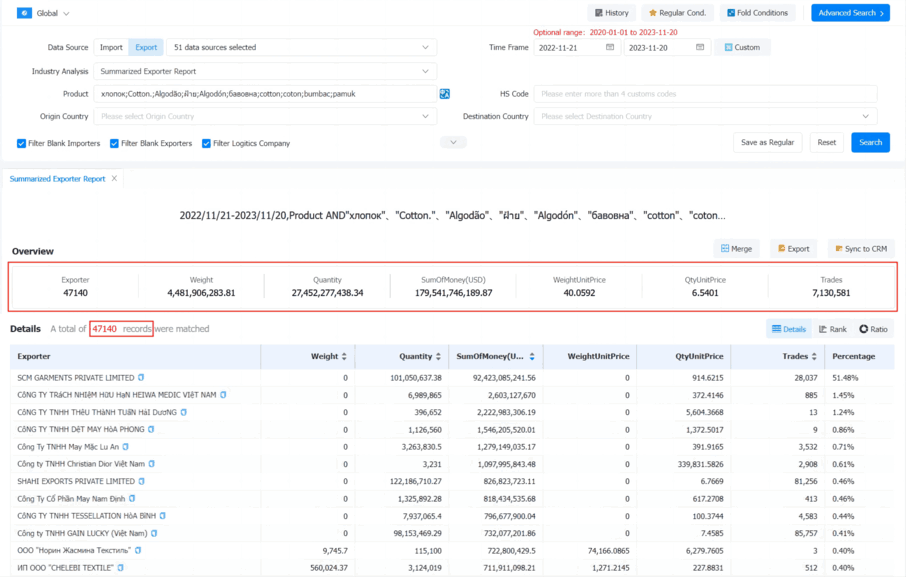Toggle Filter Blank Importers checkbox
Image resolution: width=906 pixels, height=577 pixels.
point(21,143)
